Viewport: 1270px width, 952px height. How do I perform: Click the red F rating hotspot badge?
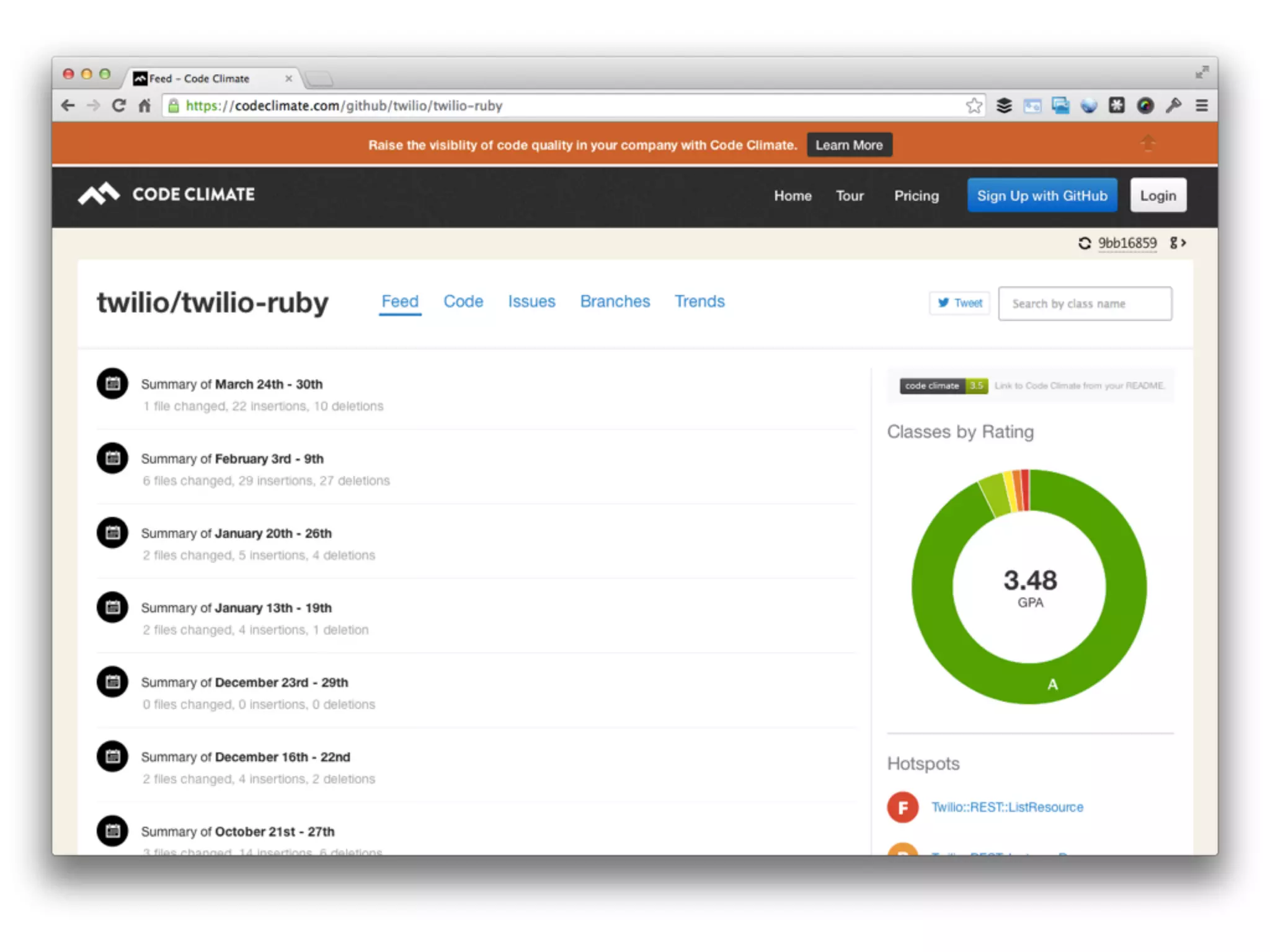pos(902,807)
